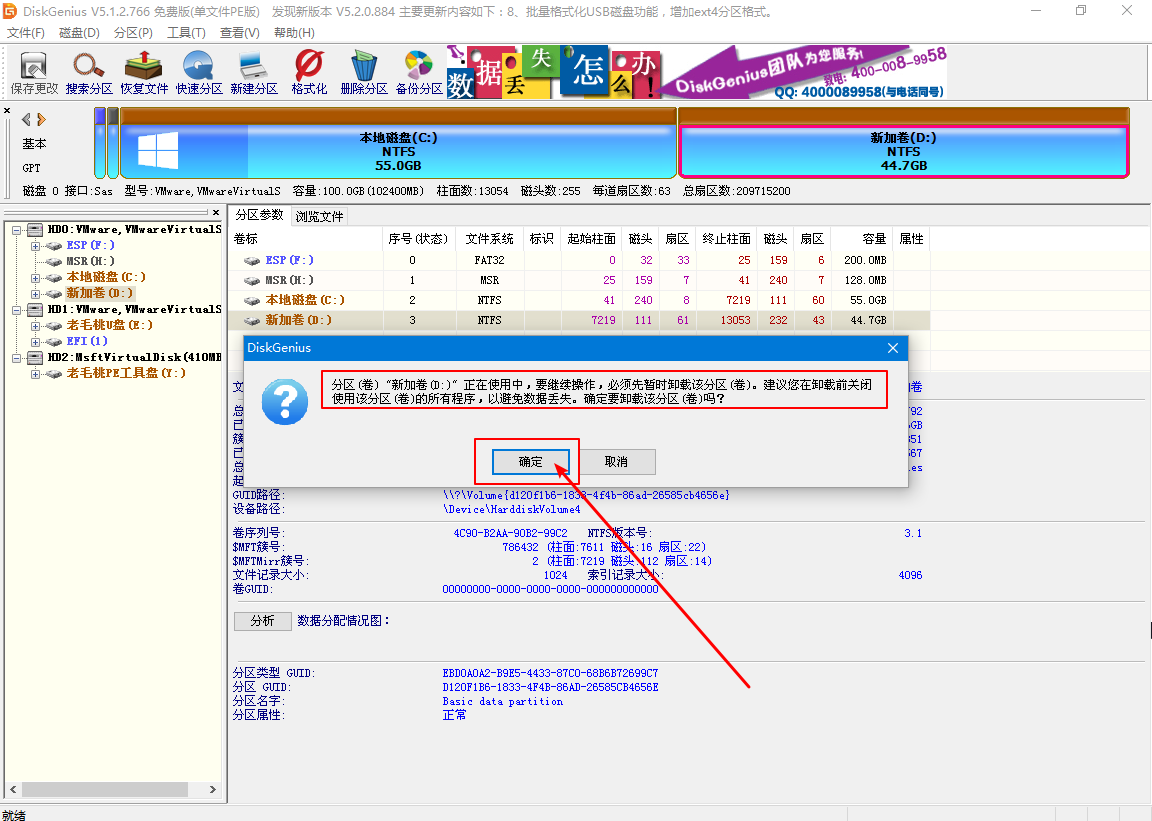Click the HD0 hard disk icon in the tree
Image resolution: width=1152 pixels, height=821 pixels.
[35, 230]
